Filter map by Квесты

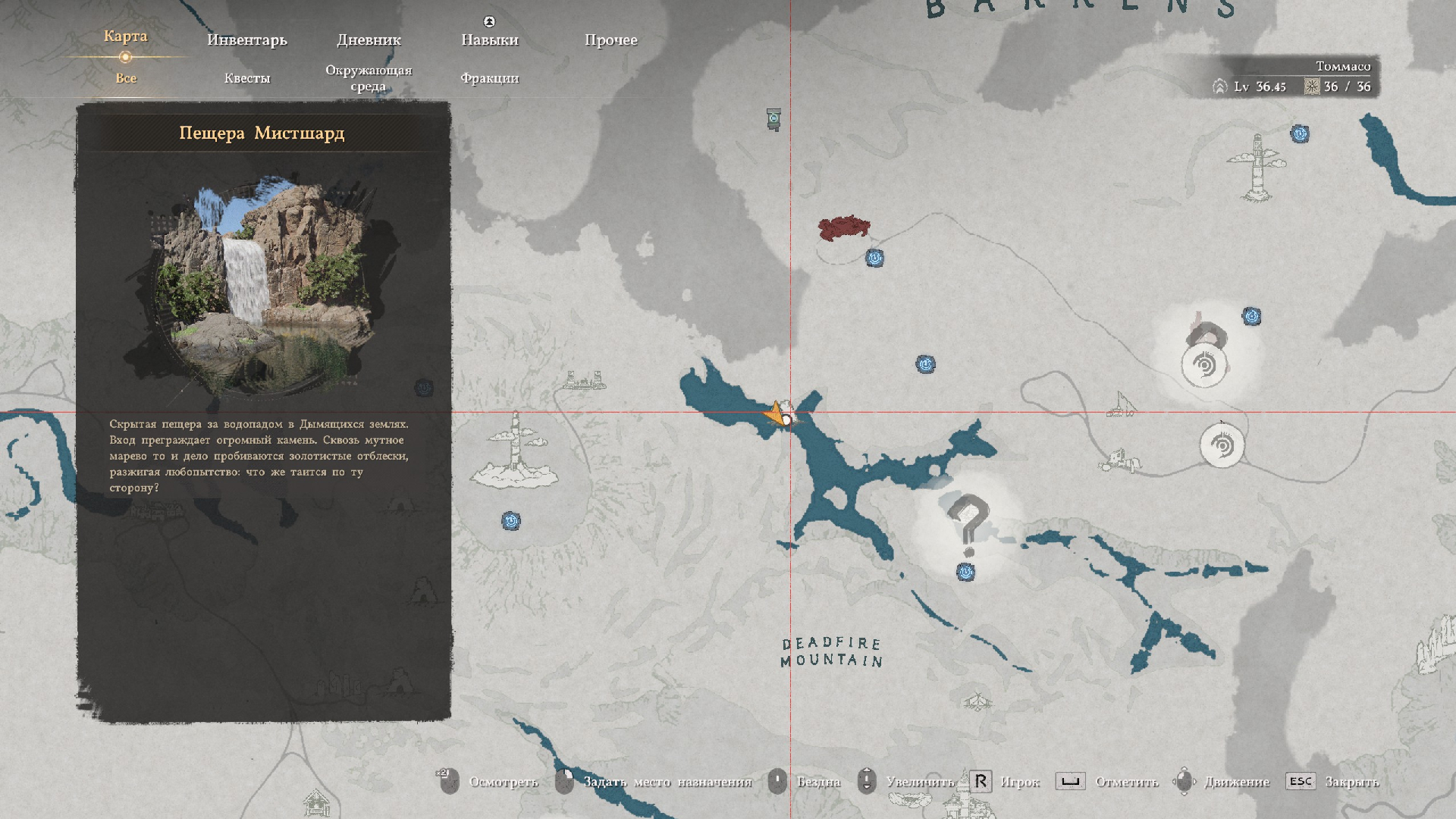pos(247,78)
